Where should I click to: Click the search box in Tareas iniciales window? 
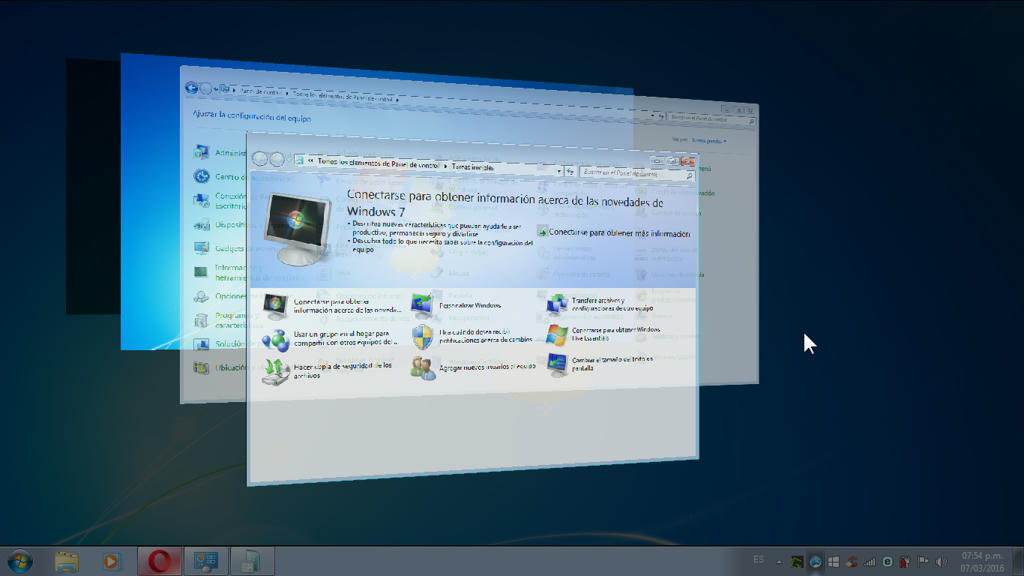pyautogui.click(x=637, y=174)
